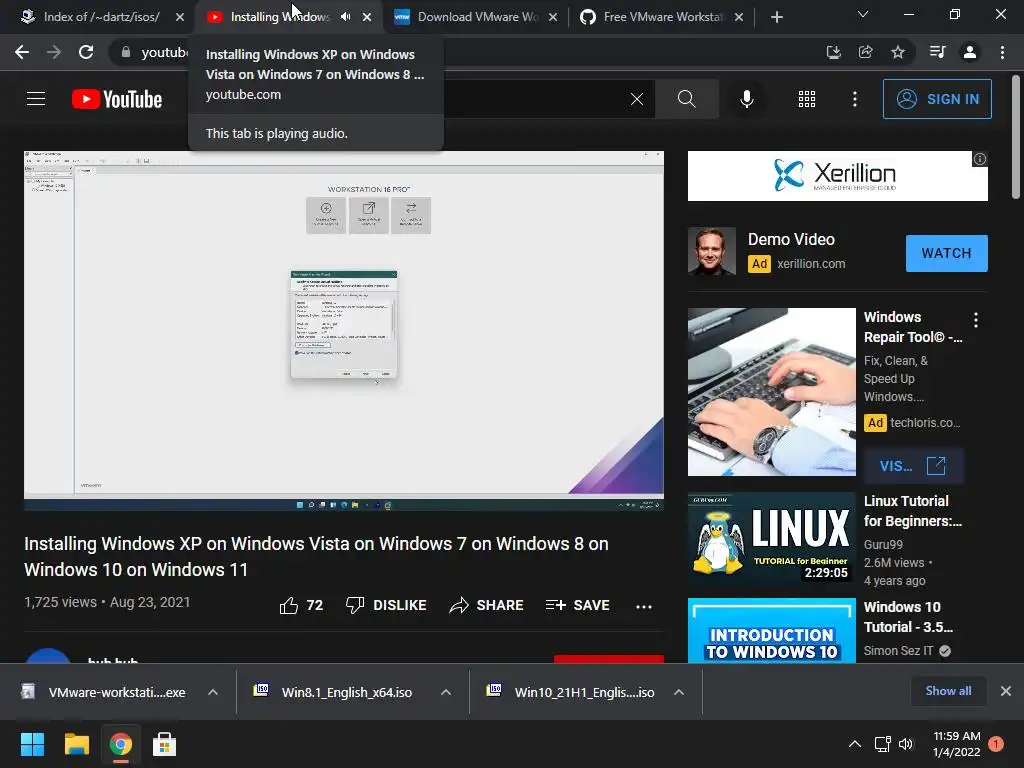
Task: Click the YouTube search magnifier button
Action: [x=686, y=99]
